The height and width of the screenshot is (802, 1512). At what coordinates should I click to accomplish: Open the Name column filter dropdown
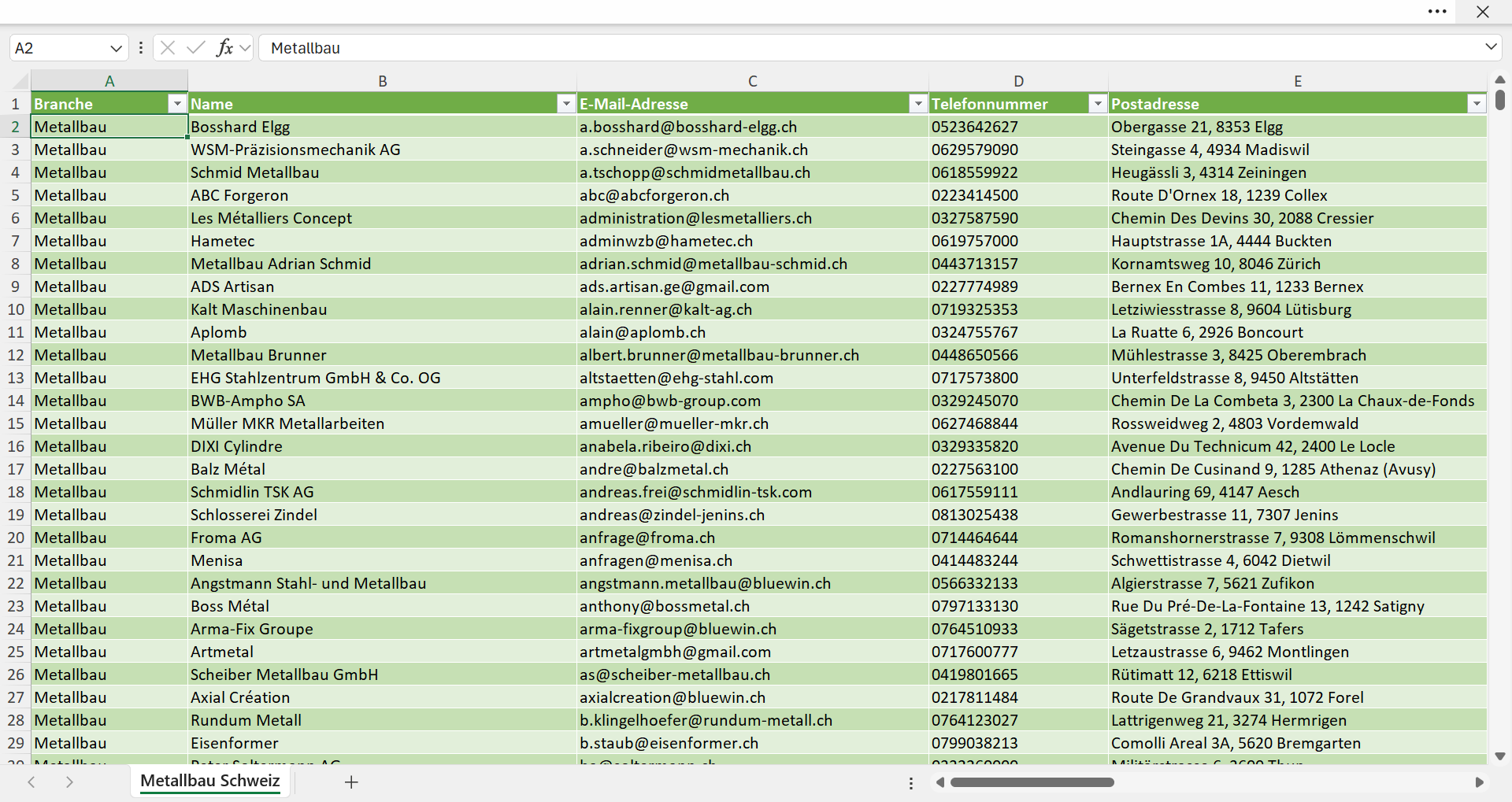tap(566, 104)
